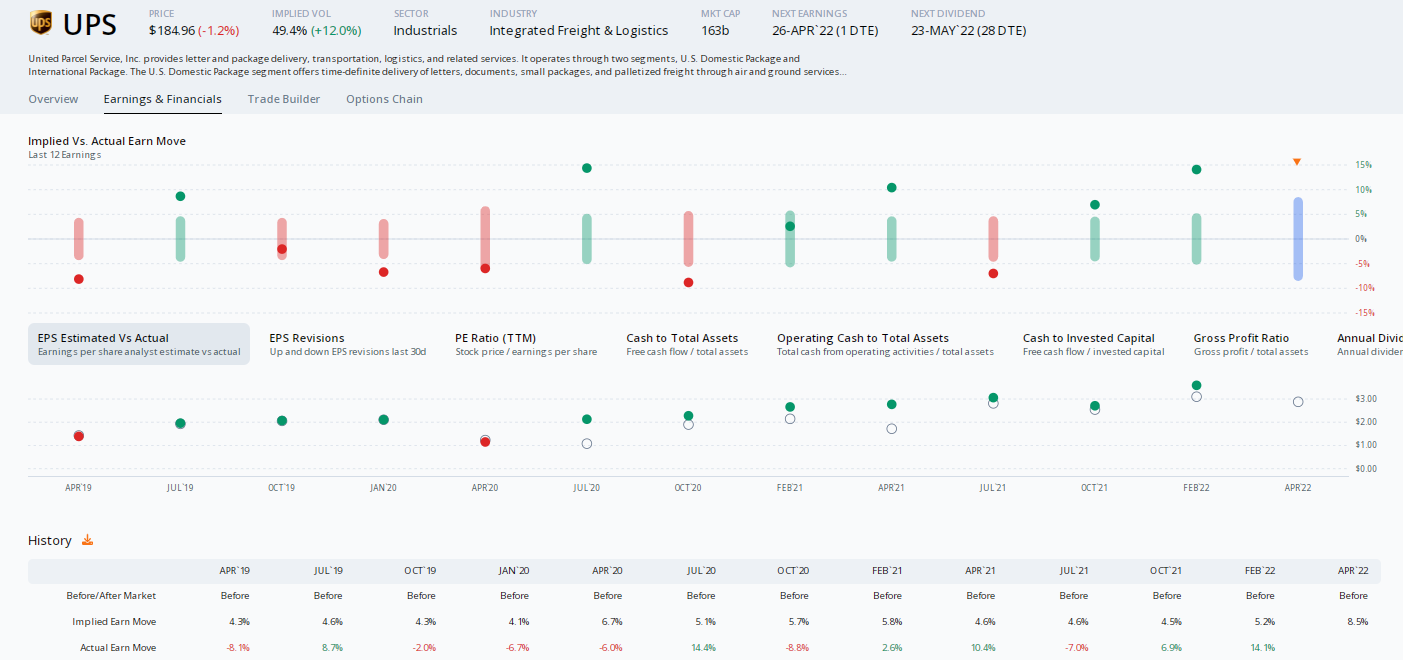Switch to the Overview tab

tap(53, 99)
